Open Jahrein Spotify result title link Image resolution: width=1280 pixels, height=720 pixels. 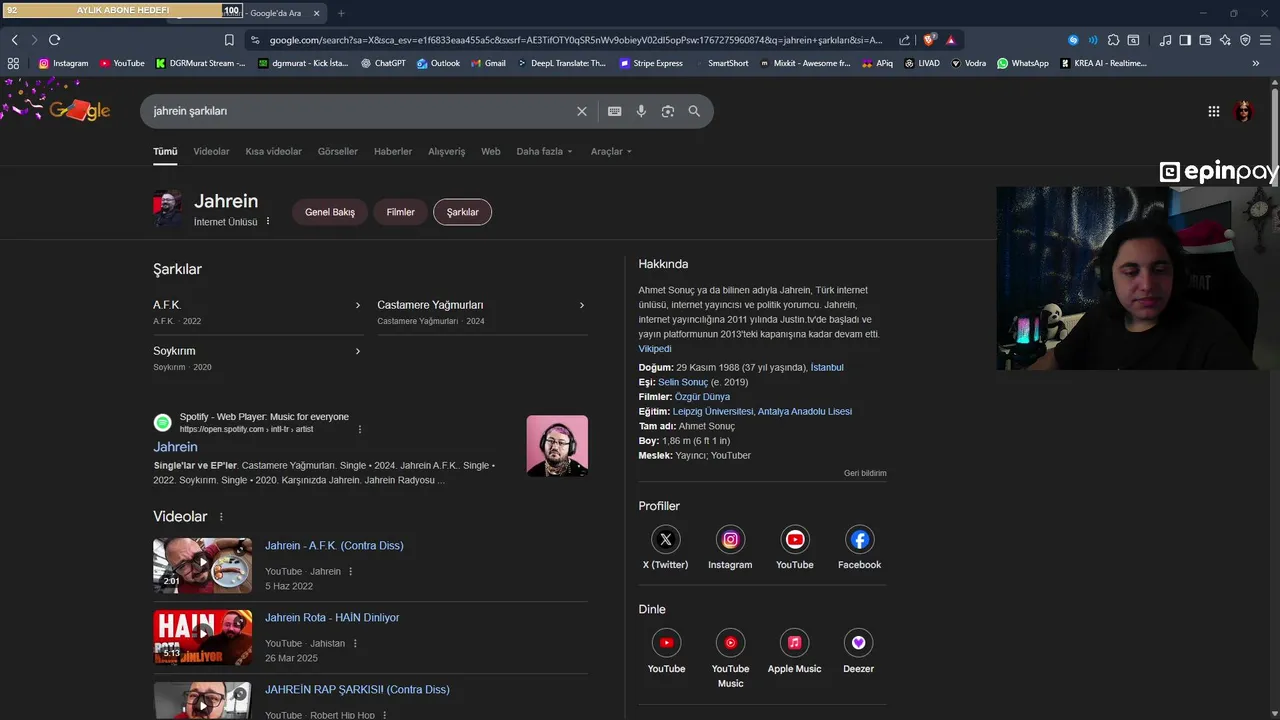pyautogui.click(x=175, y=447)
